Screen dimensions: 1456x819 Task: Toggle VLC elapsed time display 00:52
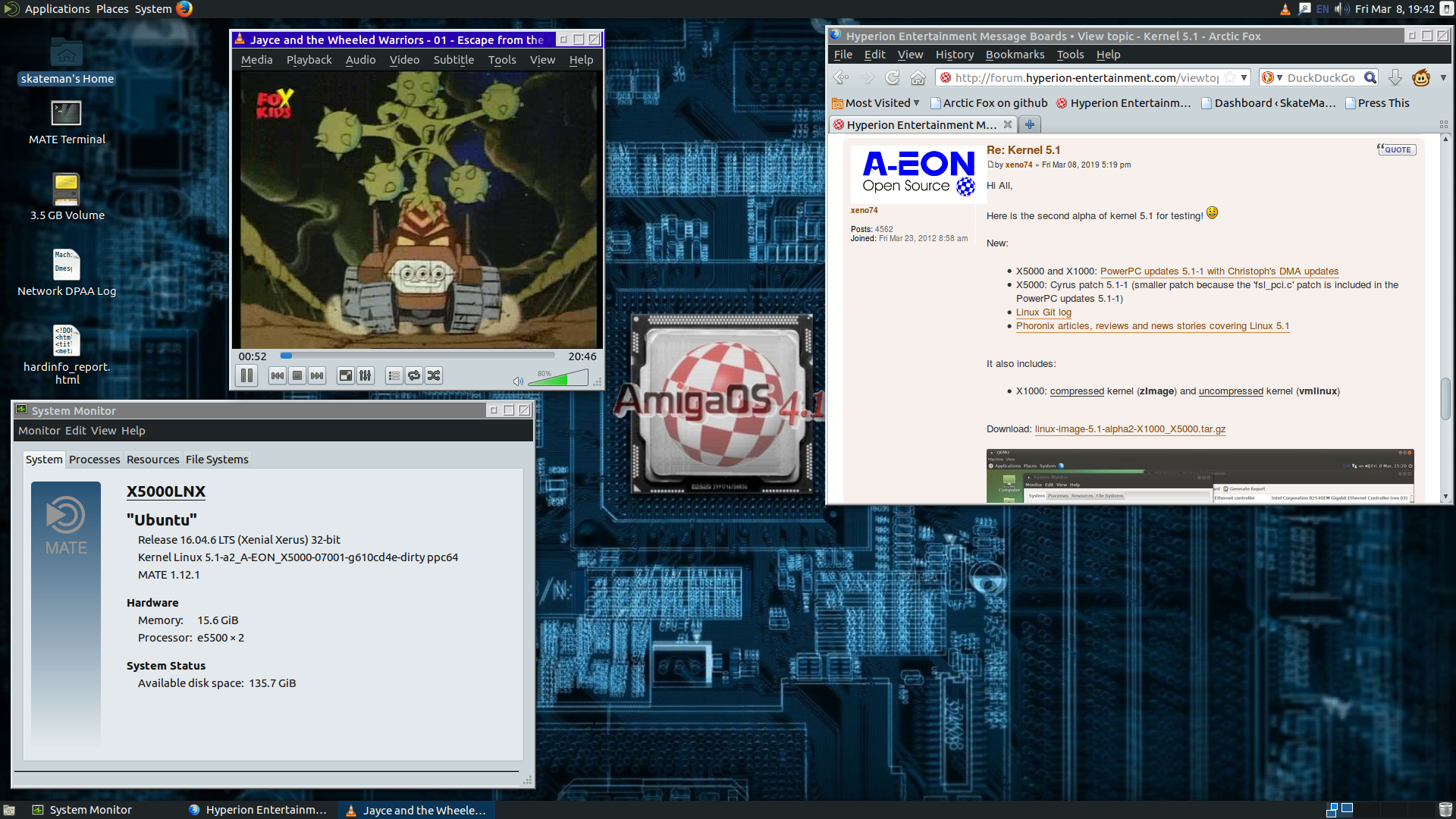point(253,356)
